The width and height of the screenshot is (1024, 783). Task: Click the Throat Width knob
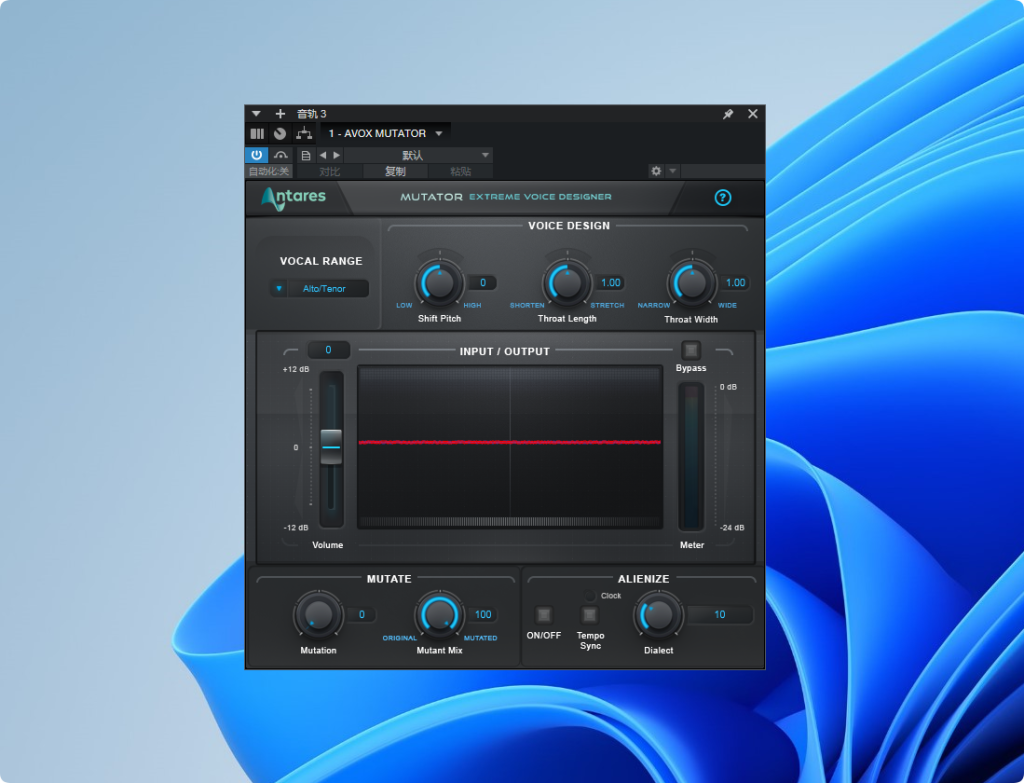(692, 283)
